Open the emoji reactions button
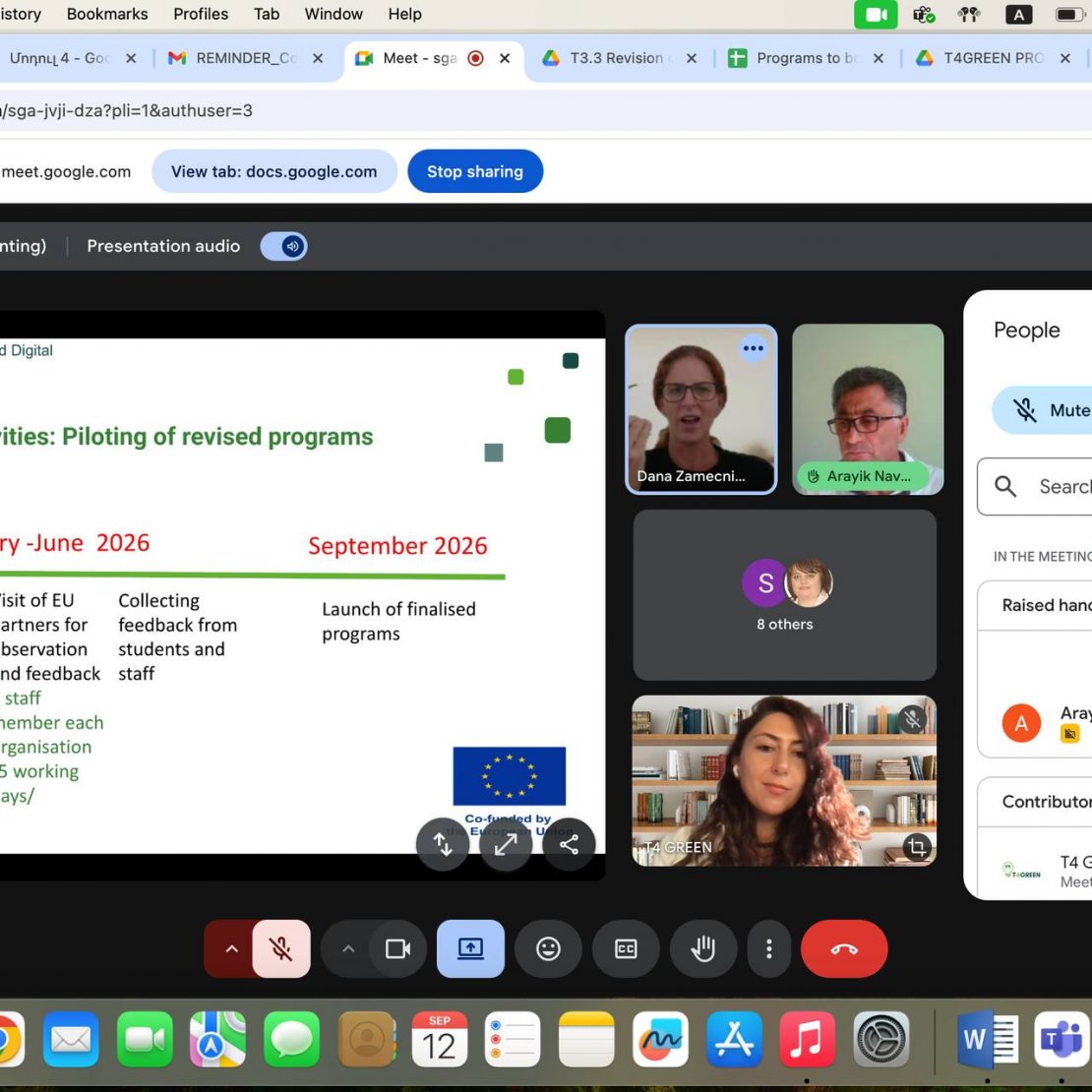This screenshot has height=1092, width=1092. (x=548, y=948)
